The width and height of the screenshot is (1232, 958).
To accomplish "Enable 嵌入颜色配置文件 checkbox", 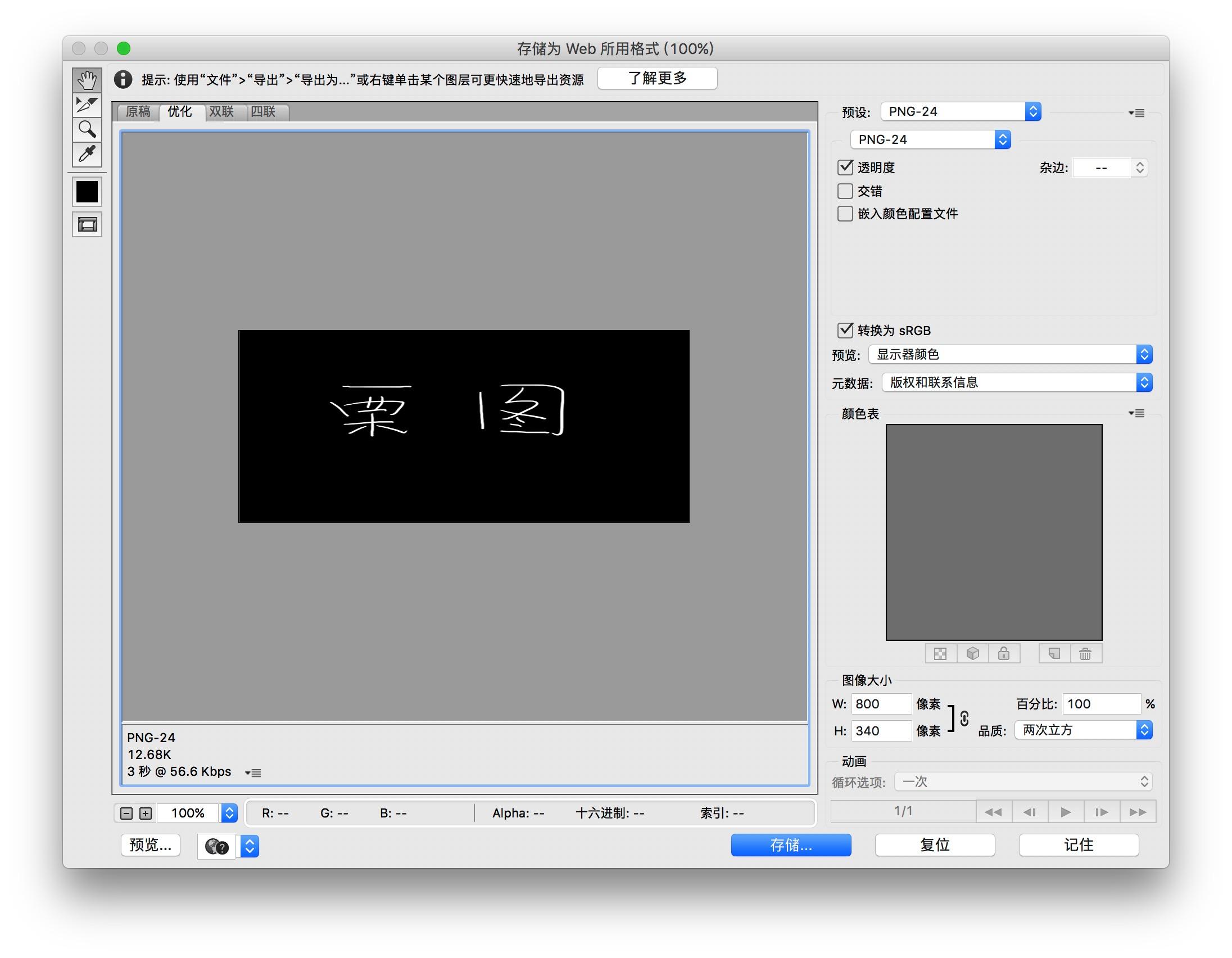I will [845, 214].
